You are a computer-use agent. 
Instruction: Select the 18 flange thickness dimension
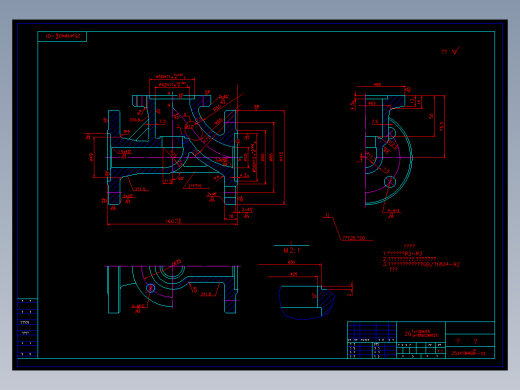231,216
